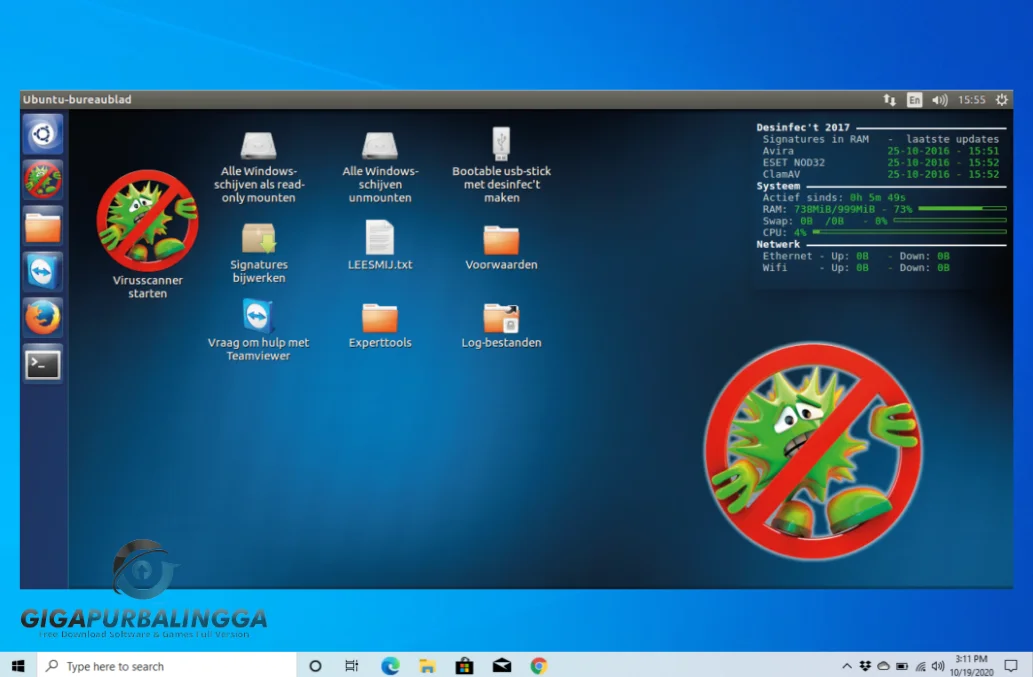Click the Type here to search box

pyautogui.click(x=167, y=666)
